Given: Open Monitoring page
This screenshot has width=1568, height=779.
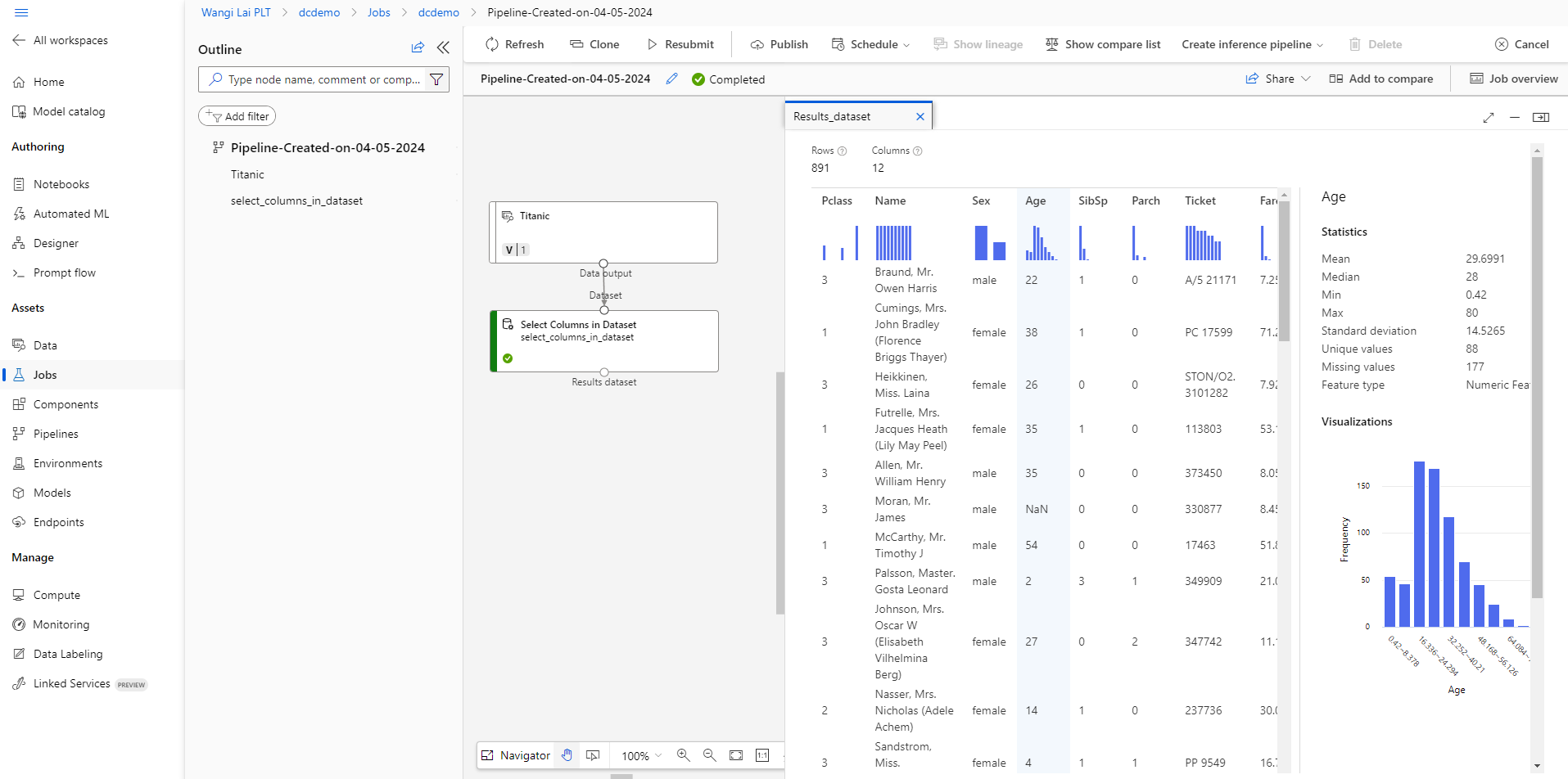Looking at the screenshot, I should (x=51, y=624).
